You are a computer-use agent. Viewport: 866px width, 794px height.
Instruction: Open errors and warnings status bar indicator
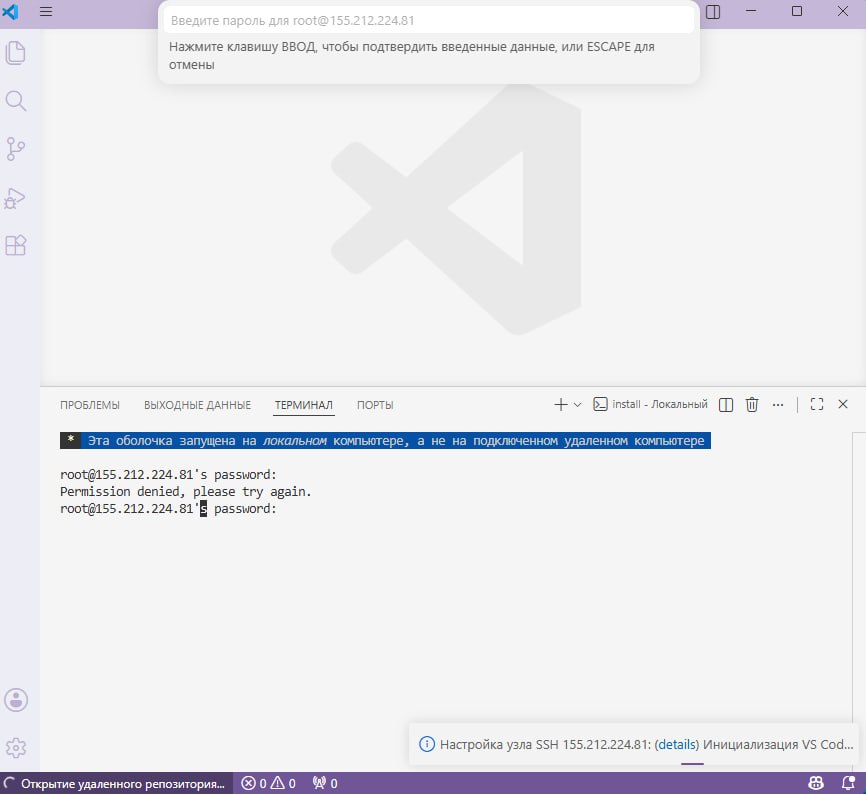pyautogui.click(x=269, y=784)
